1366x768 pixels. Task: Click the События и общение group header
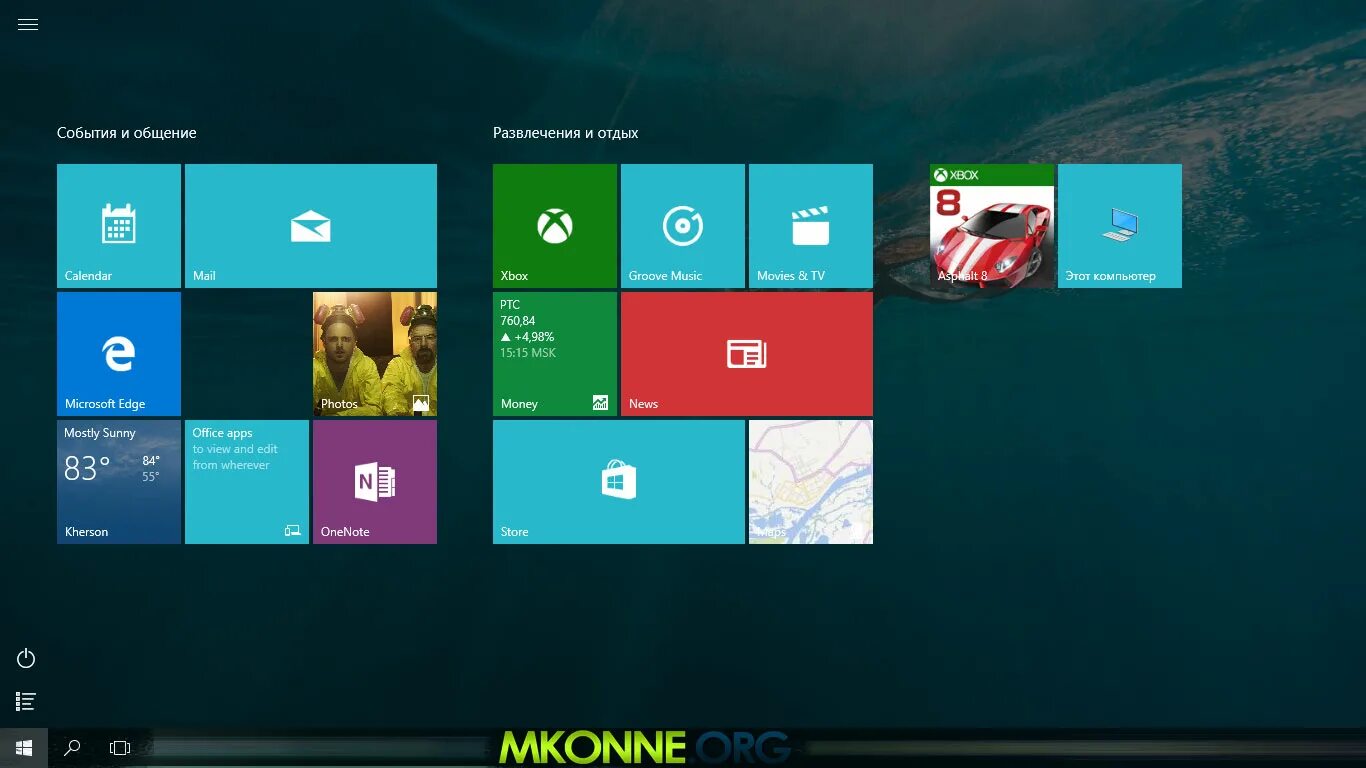point(127,133)
